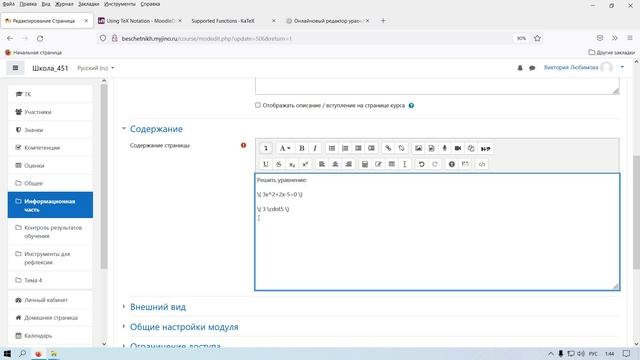Align editor text to the right
Image resolution: width=640 pixels, height=360 pixels.
point(348,164)
